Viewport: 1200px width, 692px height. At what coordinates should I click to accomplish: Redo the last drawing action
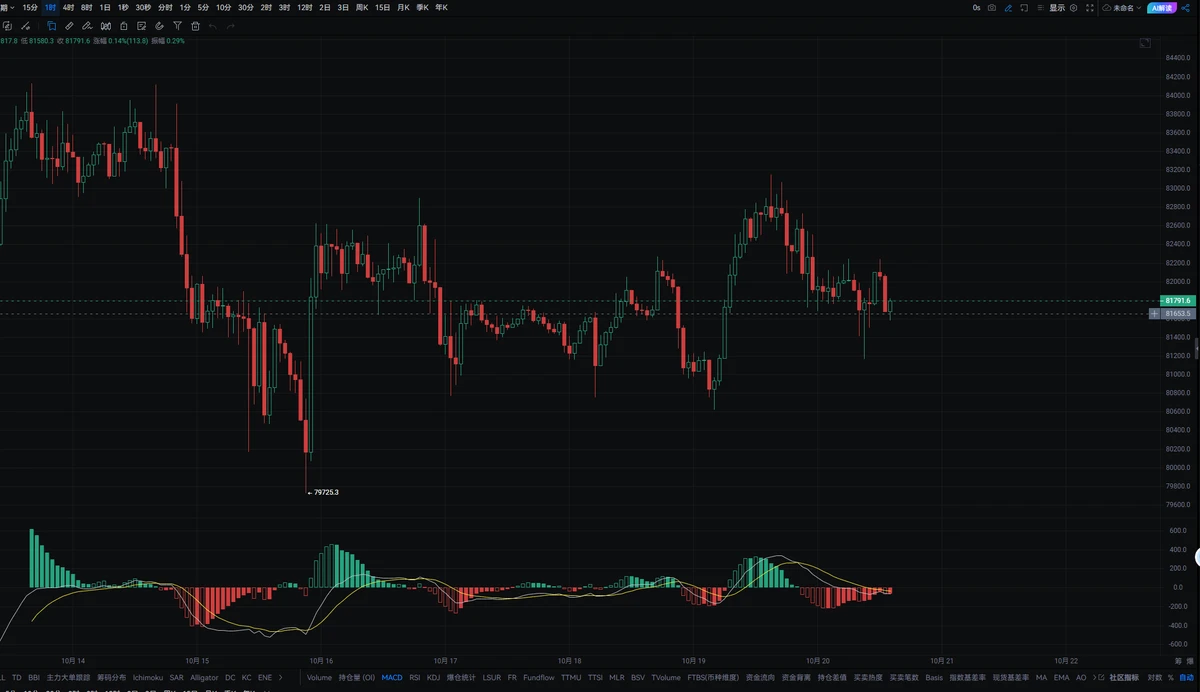pyautogui.click(x=231, y=25)
